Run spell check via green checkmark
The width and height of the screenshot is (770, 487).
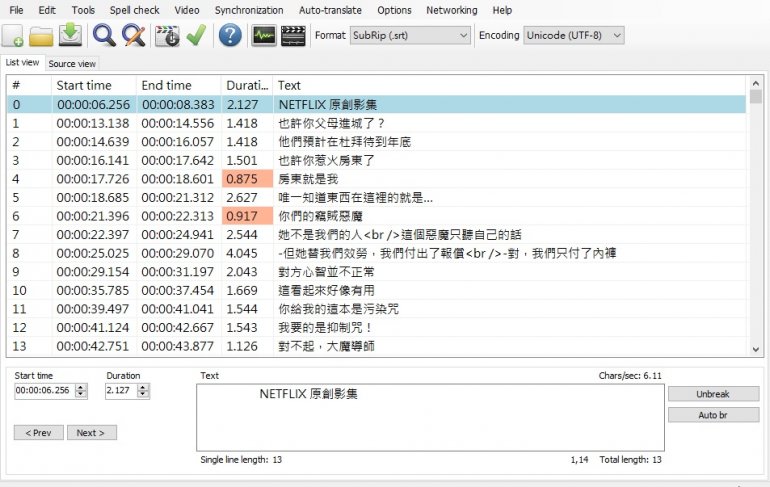[x=196, y=35]
